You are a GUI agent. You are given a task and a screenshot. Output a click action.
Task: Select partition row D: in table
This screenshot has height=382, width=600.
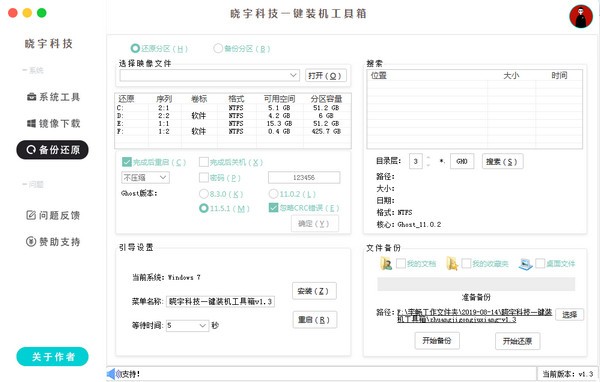(233, 116)
